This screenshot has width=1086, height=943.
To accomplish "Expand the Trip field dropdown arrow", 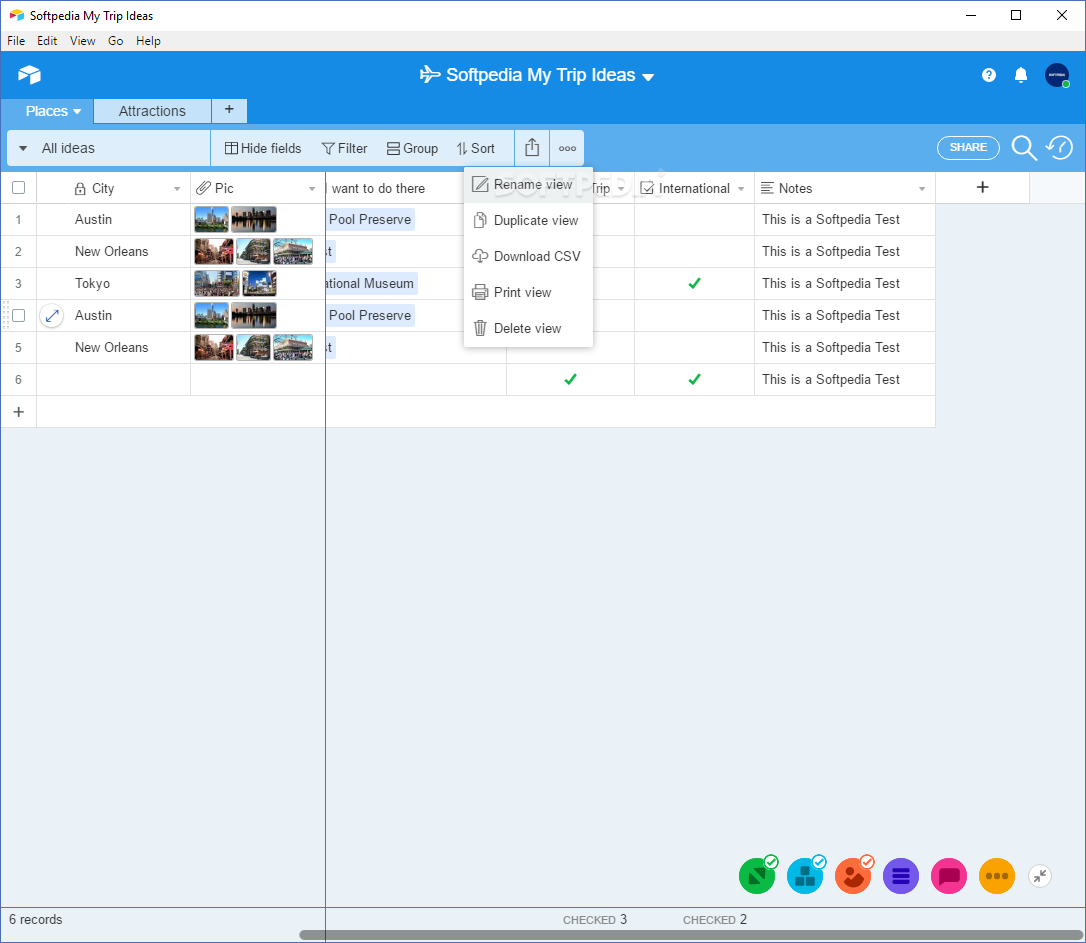I will click(621, 188).
